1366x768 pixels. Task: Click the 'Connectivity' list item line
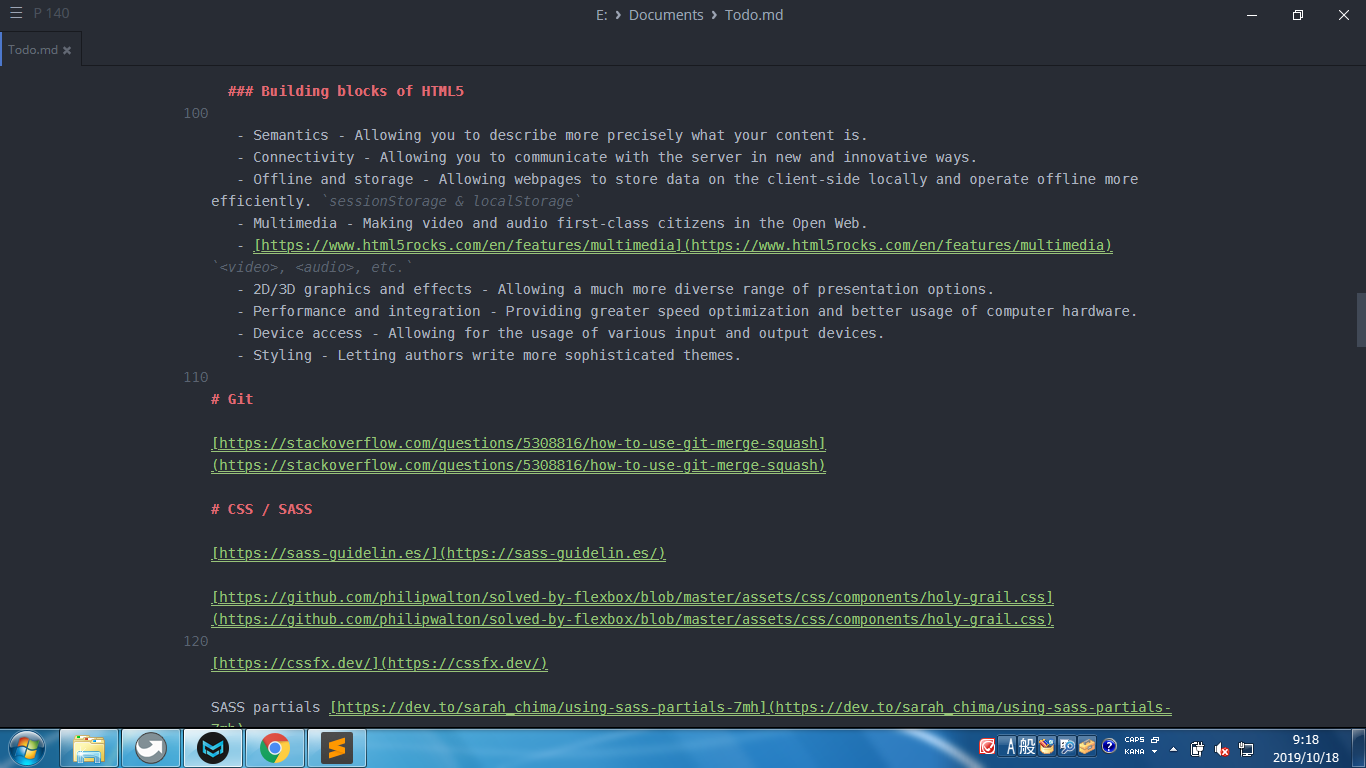pos(607,157)
